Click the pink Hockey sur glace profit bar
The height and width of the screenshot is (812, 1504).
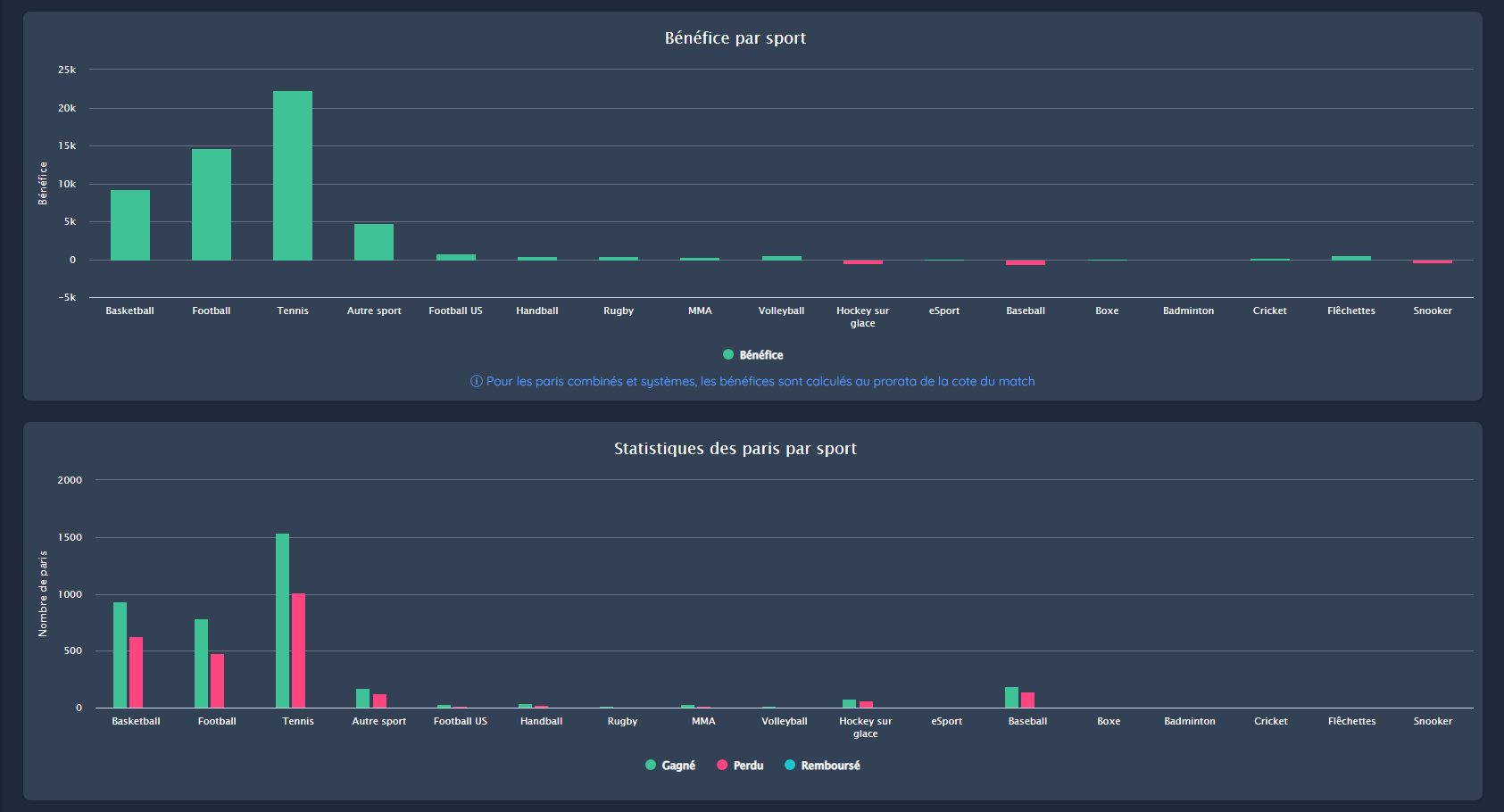tap(863, 262)
